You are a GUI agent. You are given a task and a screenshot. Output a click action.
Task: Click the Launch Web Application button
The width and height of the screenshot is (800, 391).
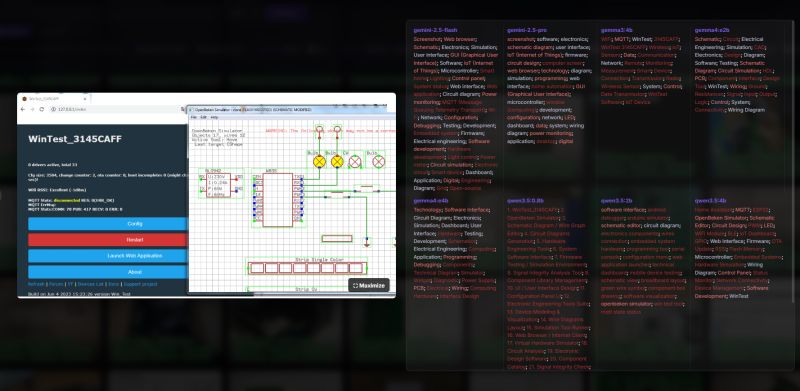click(x=108, y=256)
